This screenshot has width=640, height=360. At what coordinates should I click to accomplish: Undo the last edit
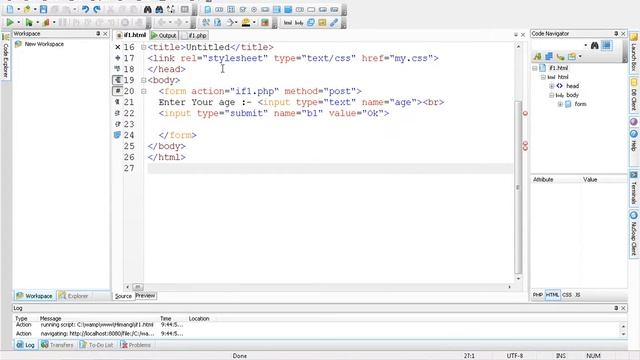[85, 9]
